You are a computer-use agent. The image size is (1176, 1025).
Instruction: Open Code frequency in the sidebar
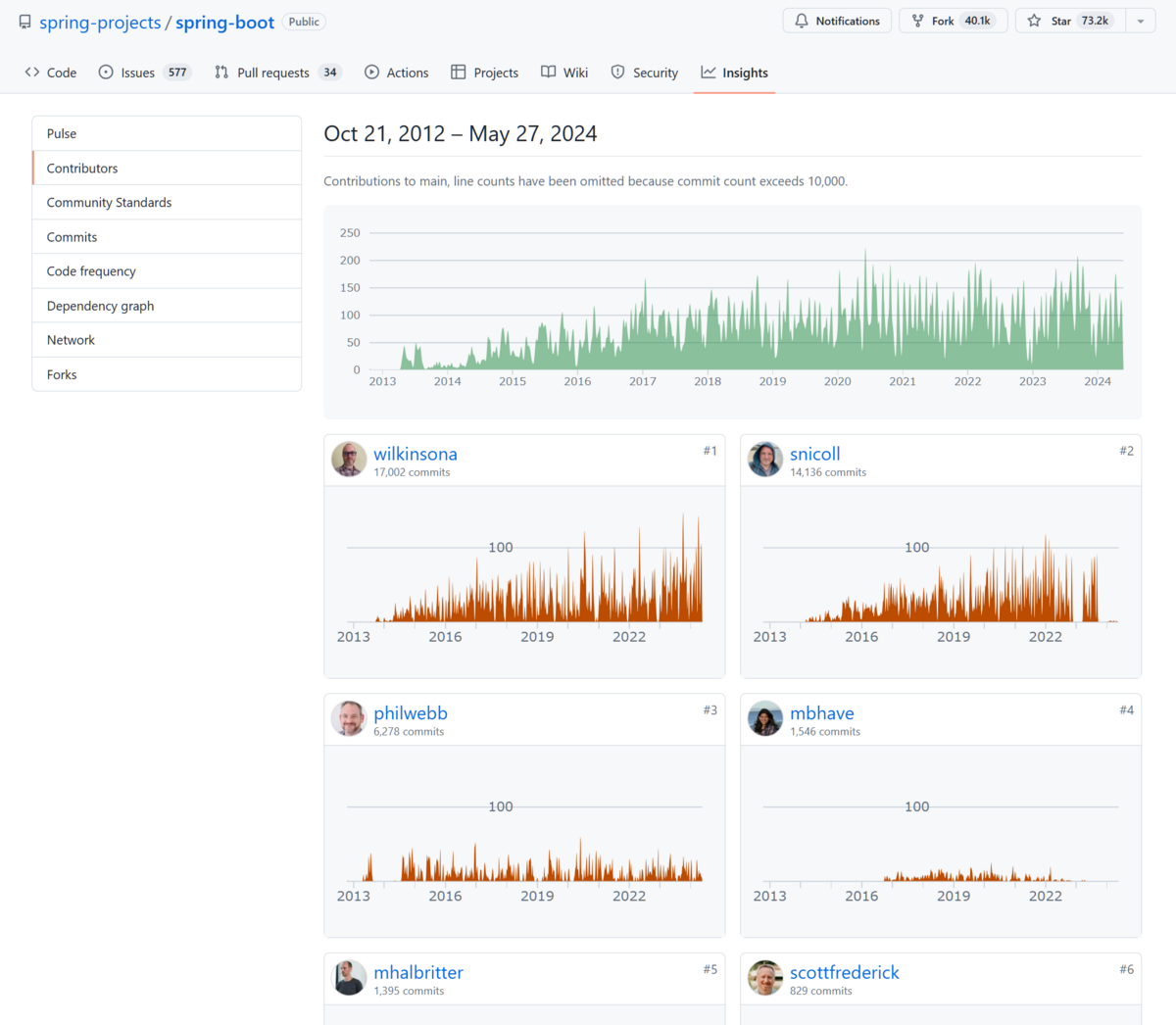click(167, 270)
